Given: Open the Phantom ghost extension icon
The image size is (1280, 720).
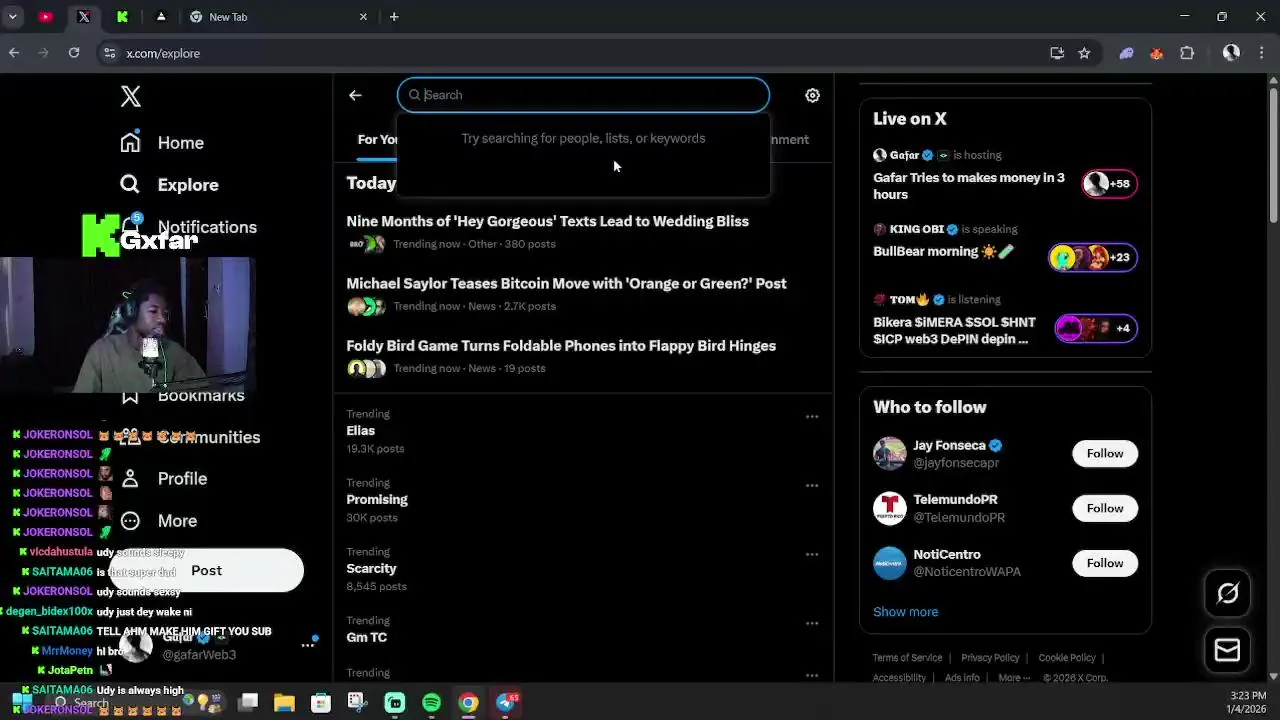Looking at the screenshot, I should (1126, 53).
